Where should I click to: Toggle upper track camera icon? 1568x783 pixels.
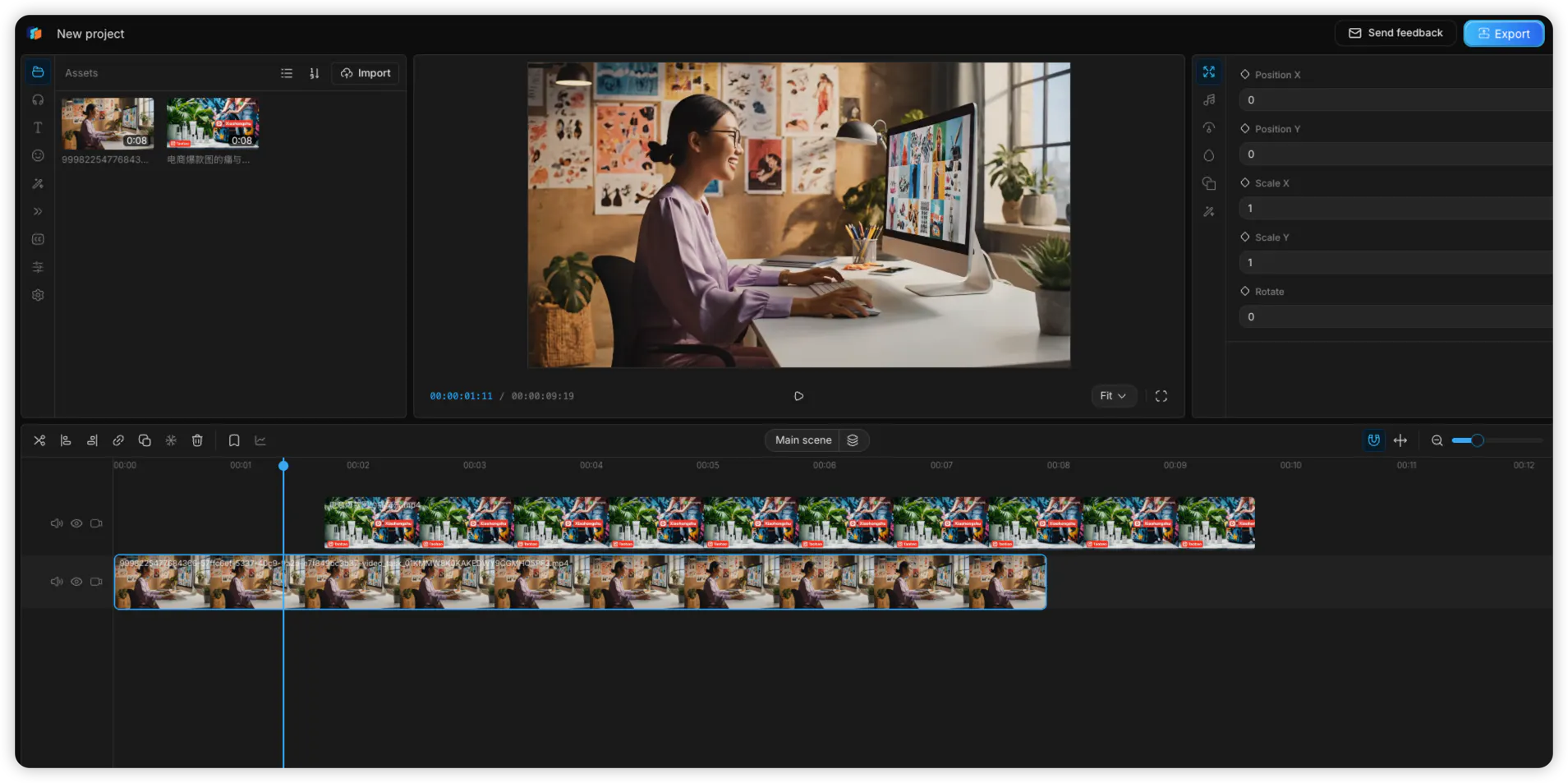96,523
